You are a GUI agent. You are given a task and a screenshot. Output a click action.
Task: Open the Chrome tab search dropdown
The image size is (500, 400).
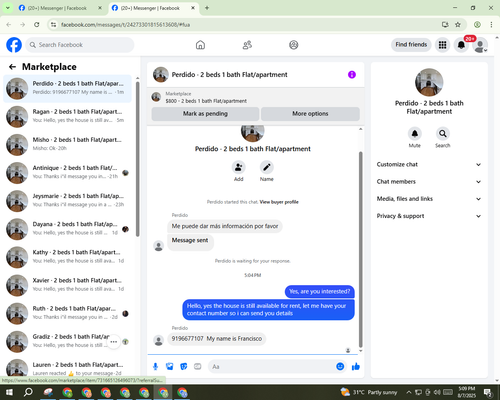click(x=7, y=8)
